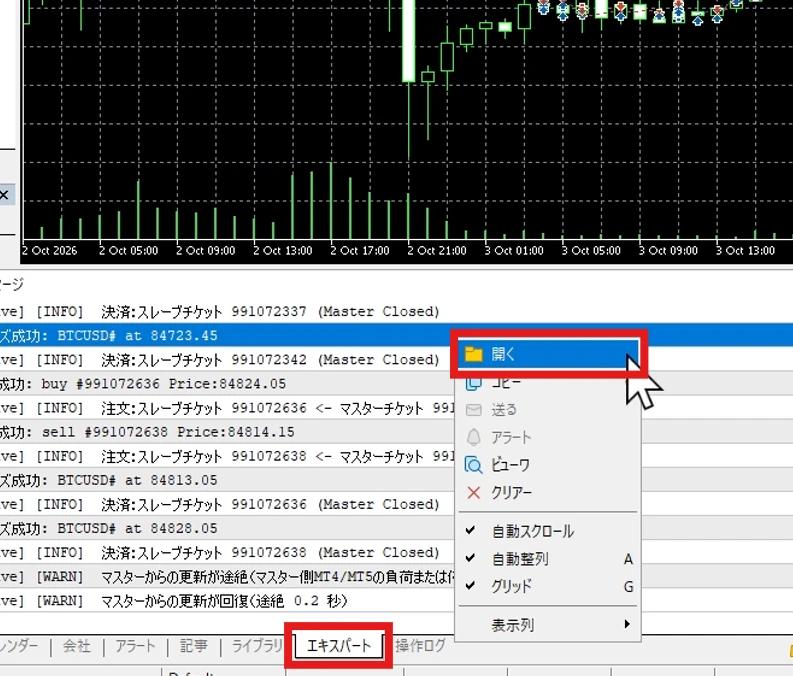793x676 pixels.
Task: Open the ライブラリ tab
Action: coord(257,646)
